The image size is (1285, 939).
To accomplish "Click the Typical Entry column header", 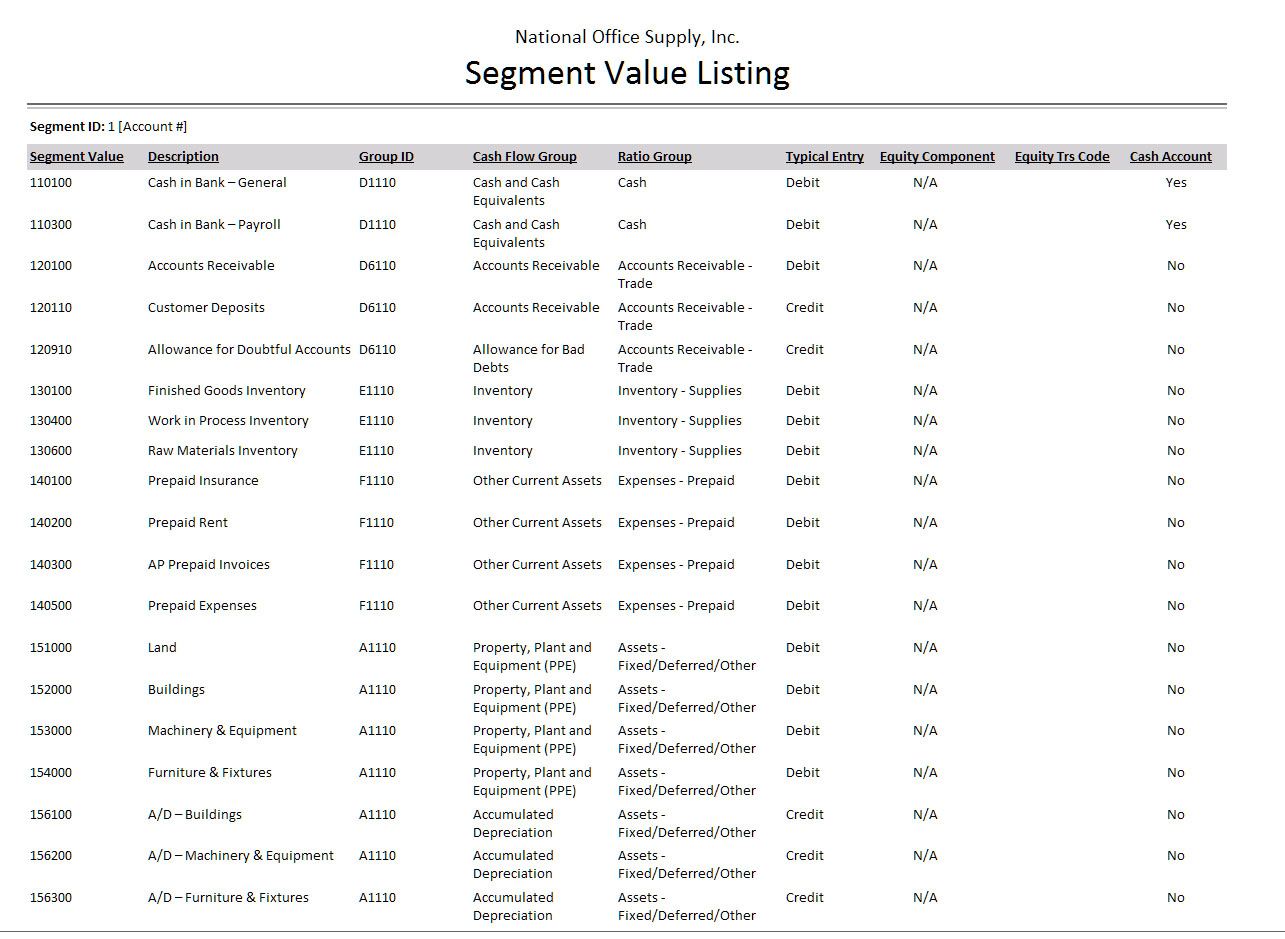I will [824, 157].
